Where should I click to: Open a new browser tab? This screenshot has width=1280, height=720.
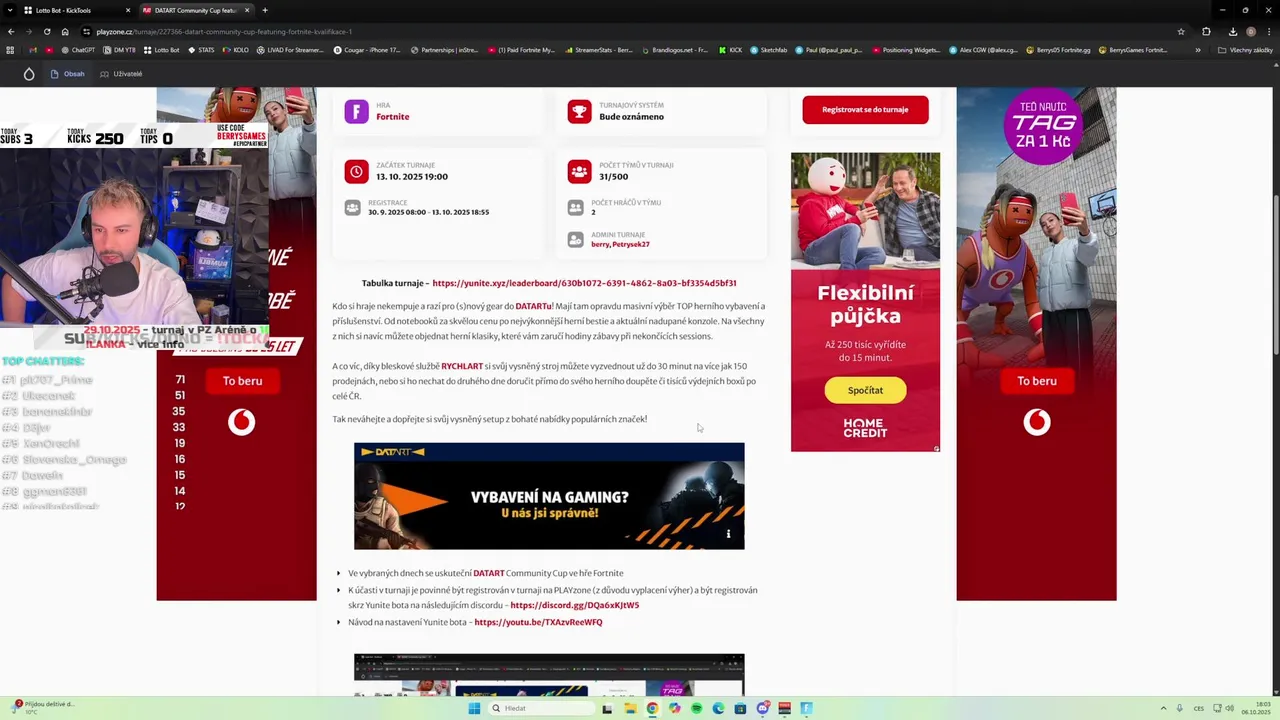click(x=265, y=10)
